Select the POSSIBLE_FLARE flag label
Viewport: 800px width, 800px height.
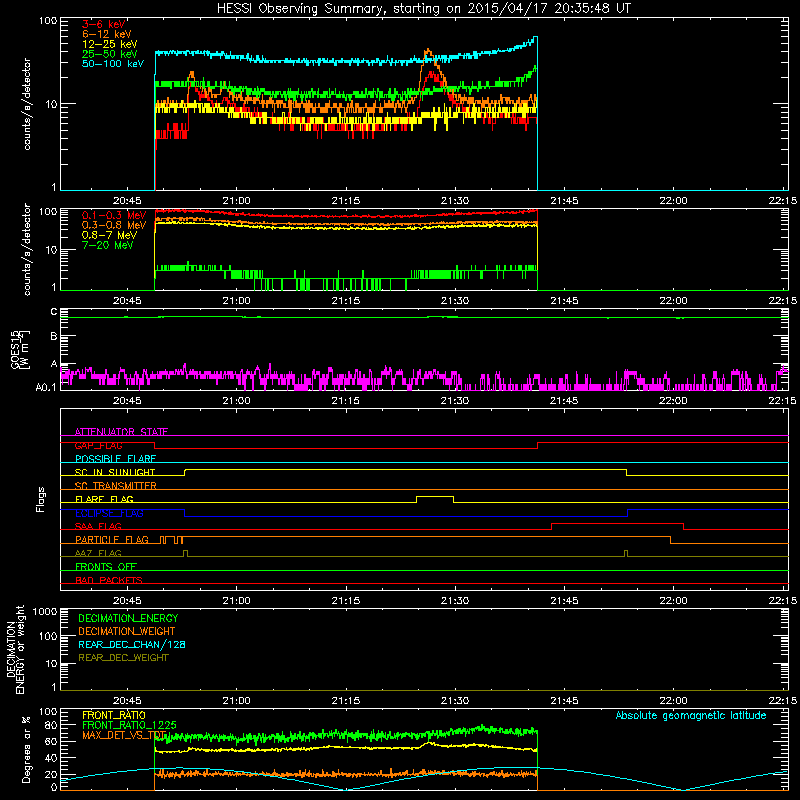pos(115,459)
